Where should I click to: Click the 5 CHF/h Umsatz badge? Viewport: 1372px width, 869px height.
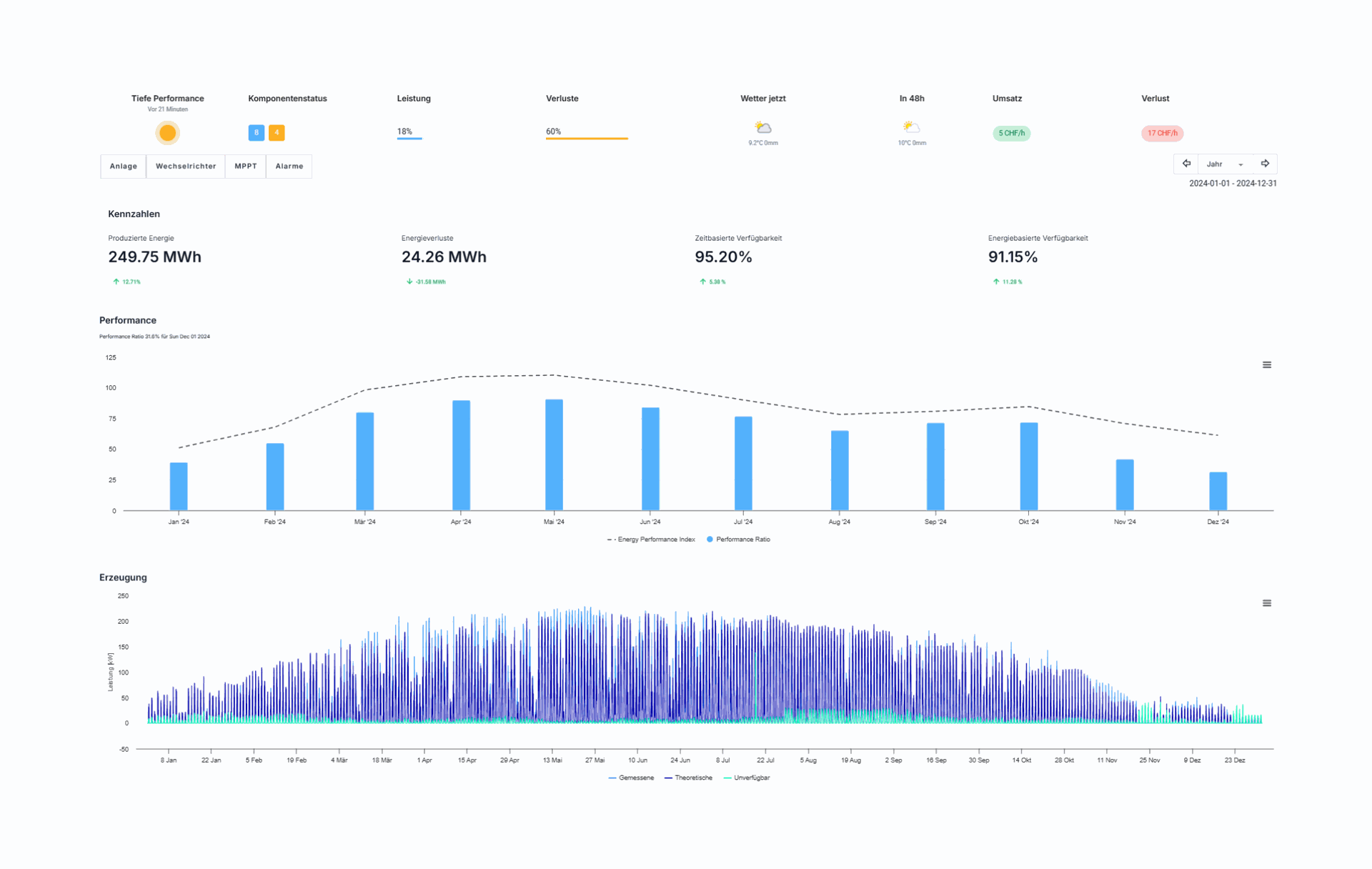(1011, 134)
